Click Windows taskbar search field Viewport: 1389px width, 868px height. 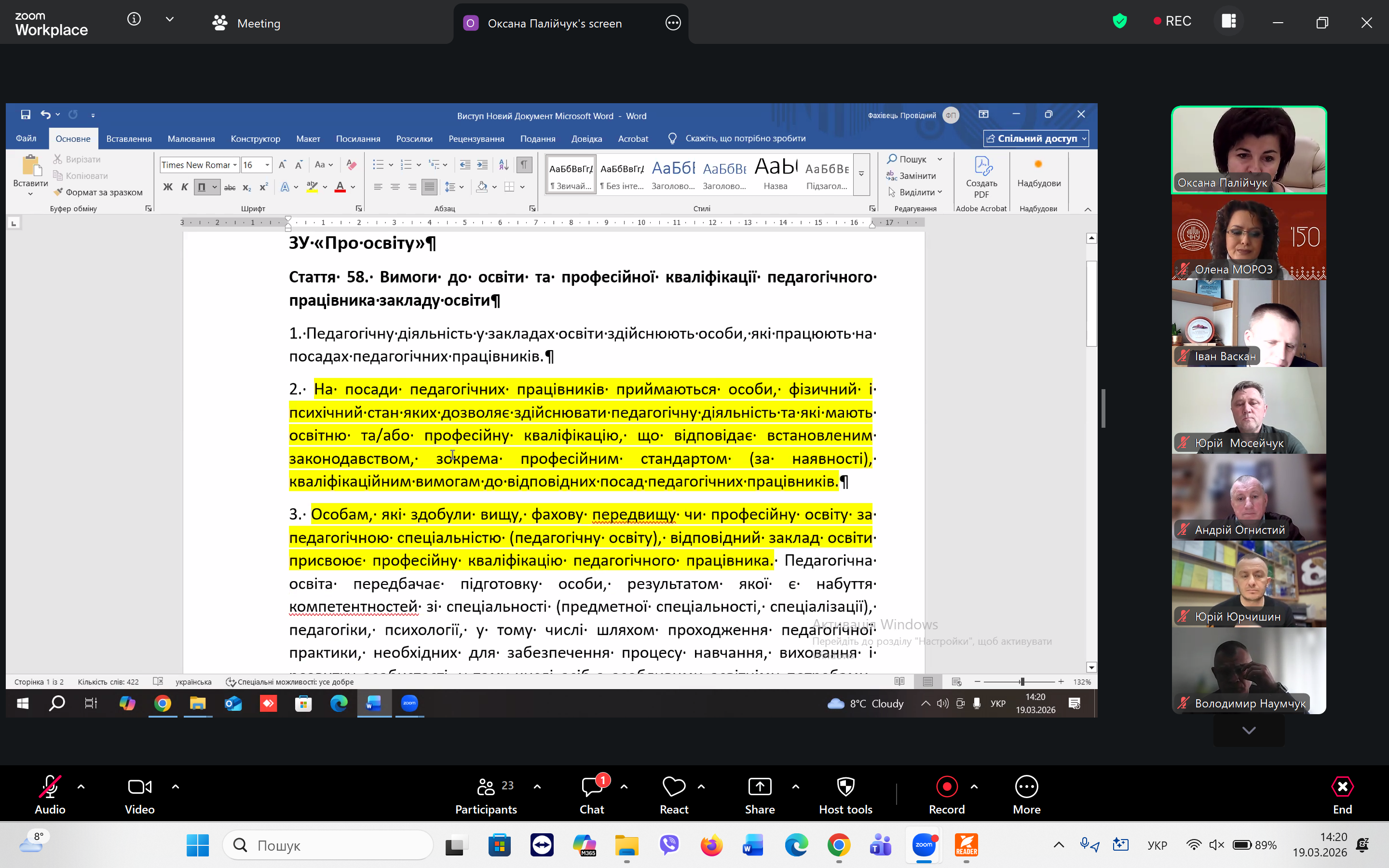click(328, 845)
